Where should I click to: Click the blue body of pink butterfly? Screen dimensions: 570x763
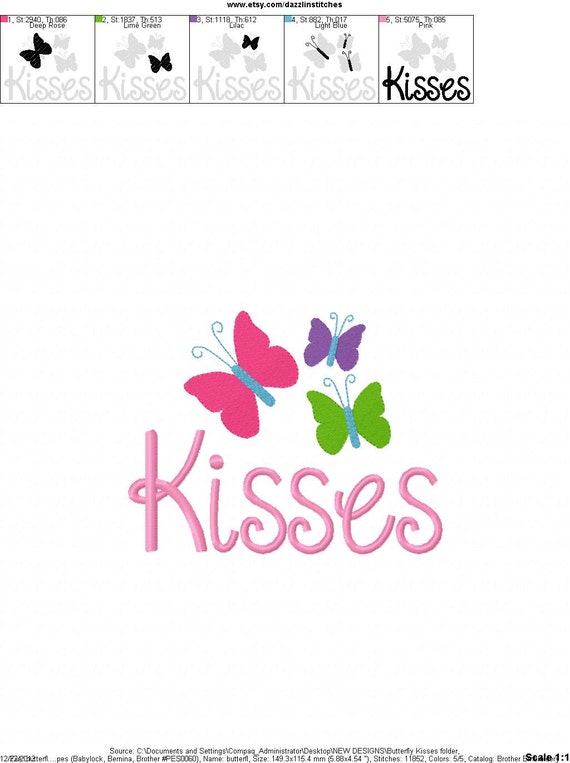[x=253, y=385]
